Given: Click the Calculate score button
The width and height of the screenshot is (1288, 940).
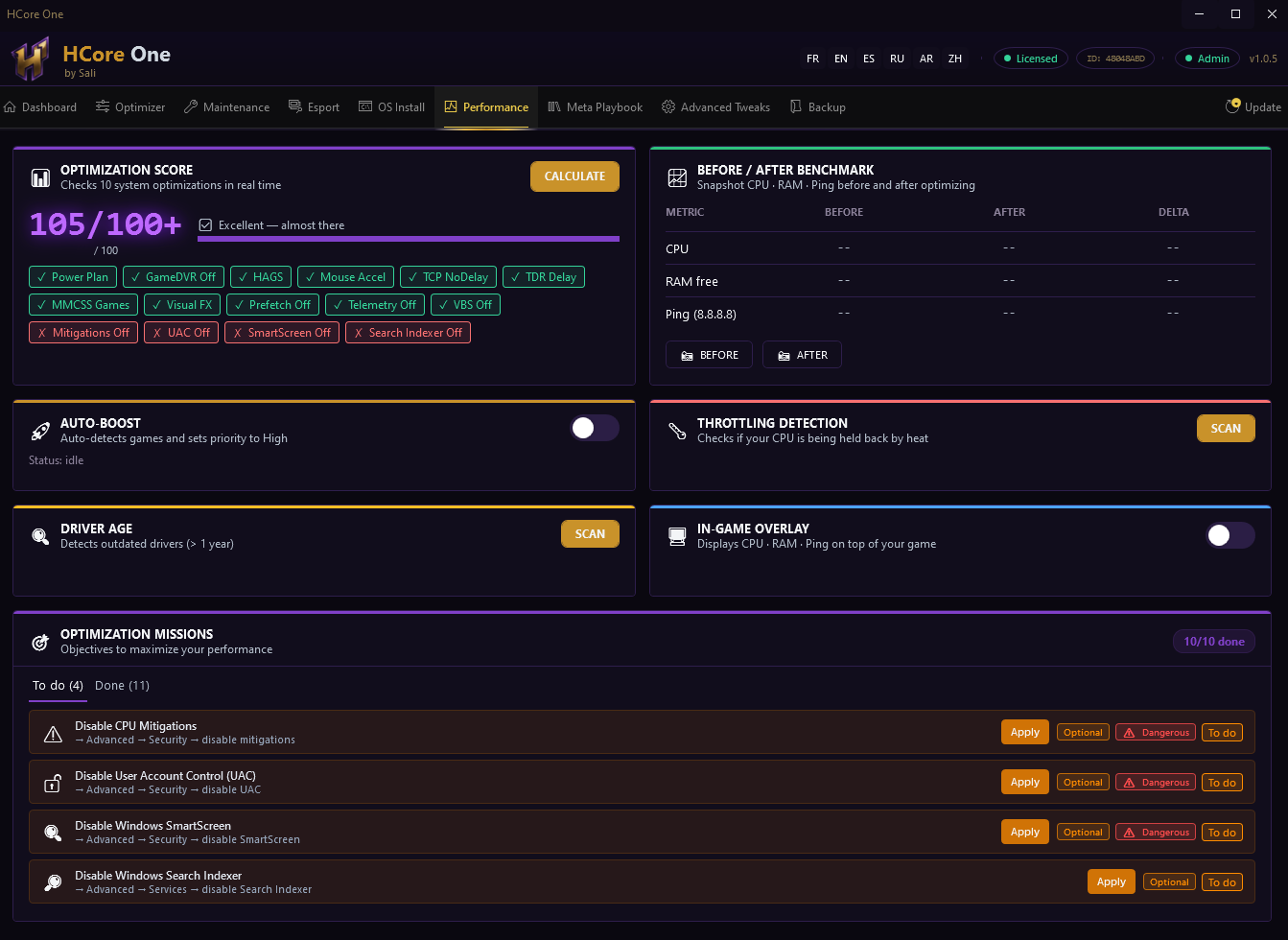Looking at the screenshot, I should [x=574, y=176].
